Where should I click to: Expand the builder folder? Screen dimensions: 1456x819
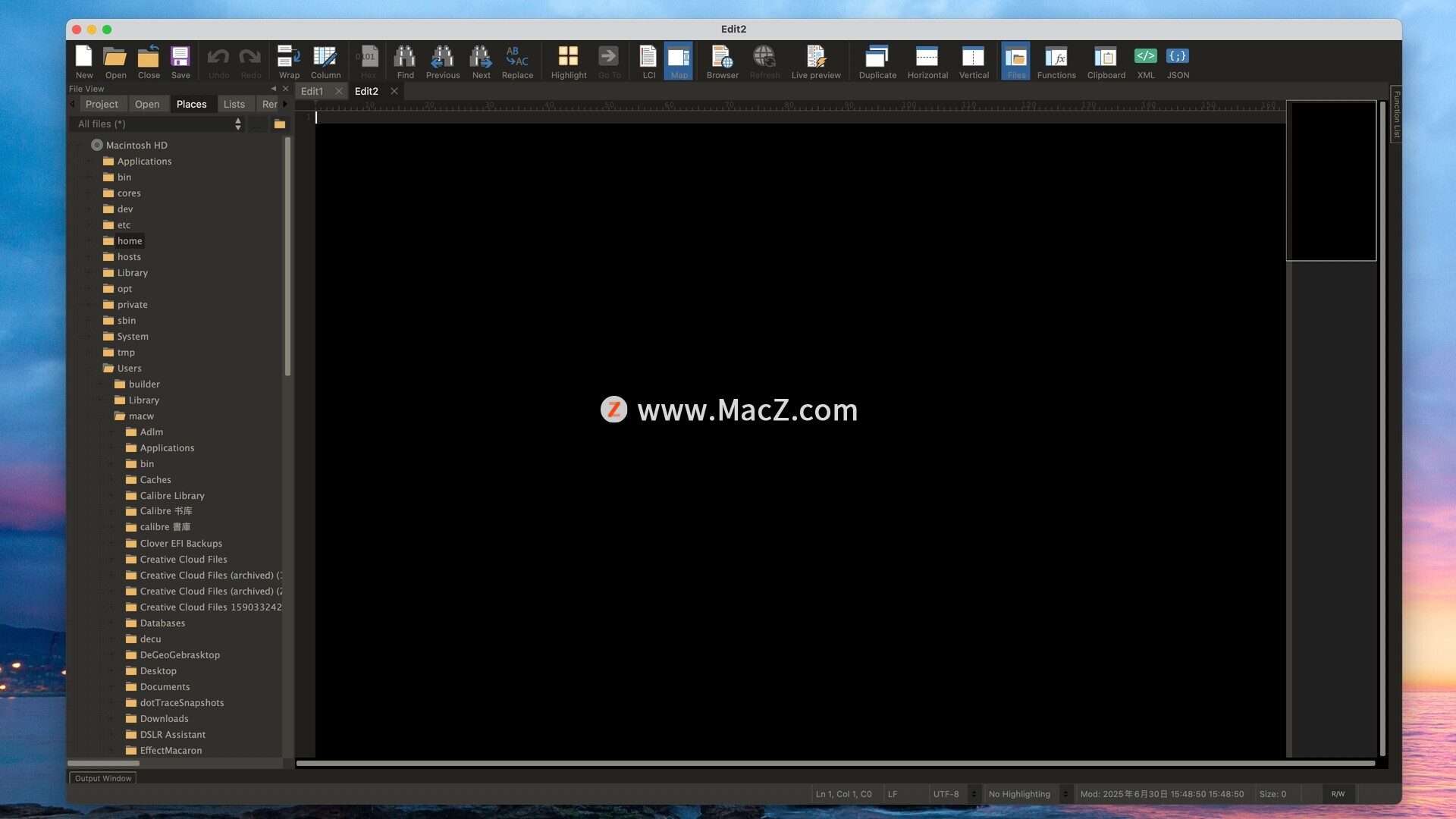[x=101, y=384]
